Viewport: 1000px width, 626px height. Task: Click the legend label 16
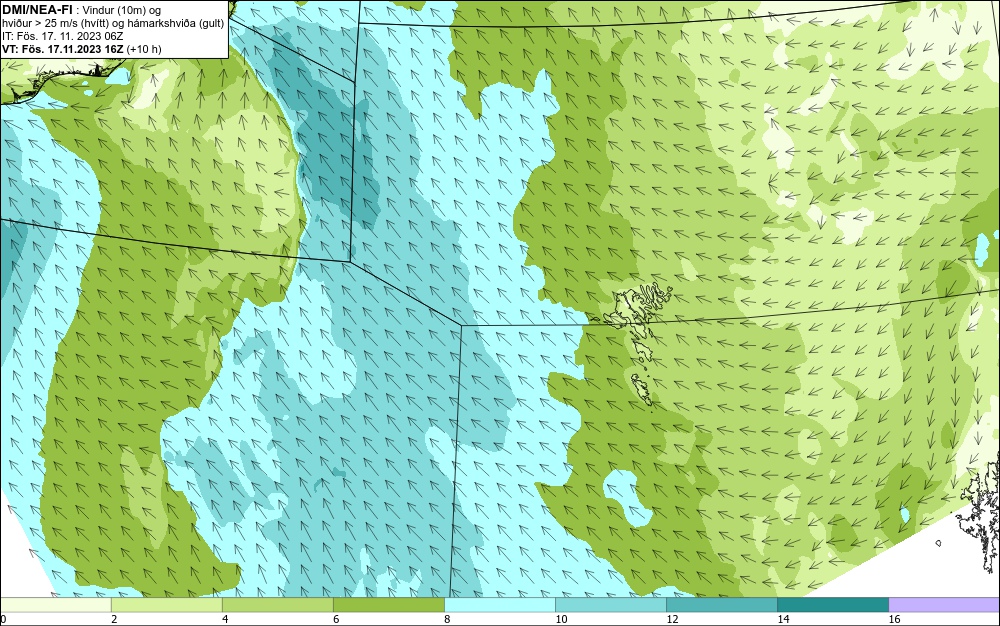[894, 619]
